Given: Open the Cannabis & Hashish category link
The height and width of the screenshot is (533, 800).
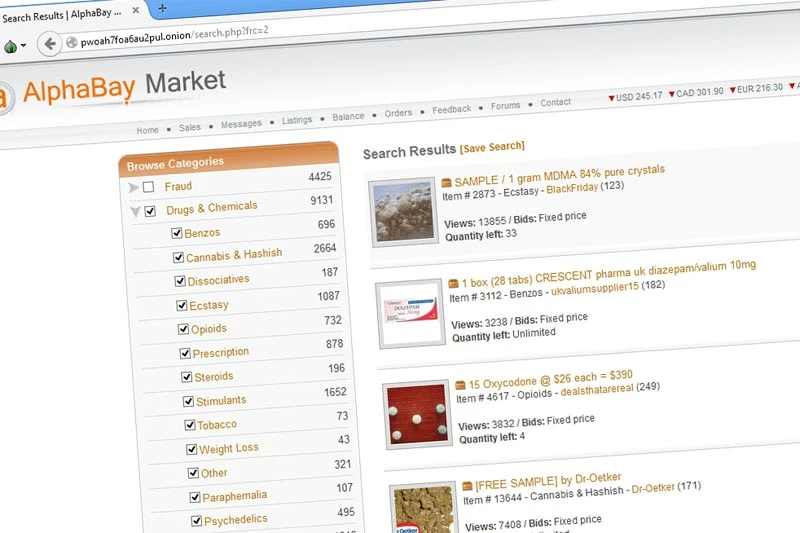Looking at the screenshot, I should pos(234,255).
